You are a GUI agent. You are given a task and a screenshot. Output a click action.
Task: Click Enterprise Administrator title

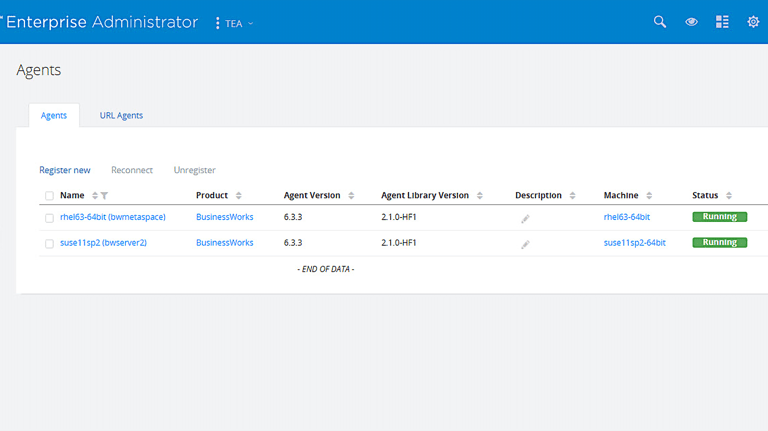pyautogui.click(x=102, y=22)
